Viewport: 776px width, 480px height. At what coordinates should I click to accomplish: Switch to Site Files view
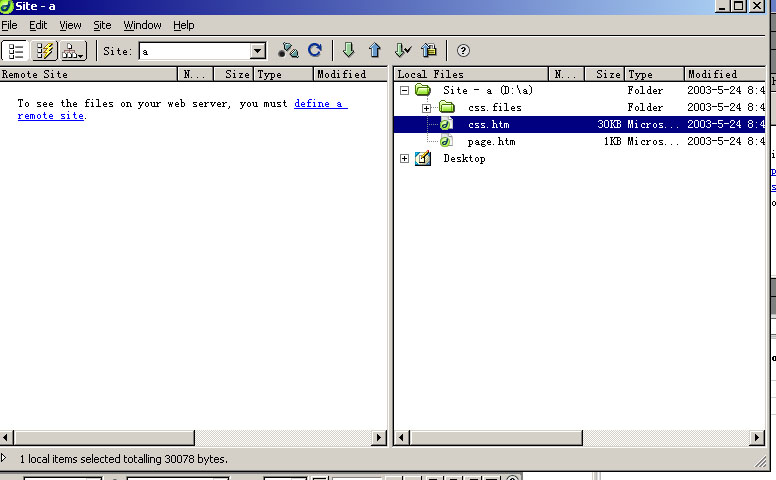[x=16, y=51]
